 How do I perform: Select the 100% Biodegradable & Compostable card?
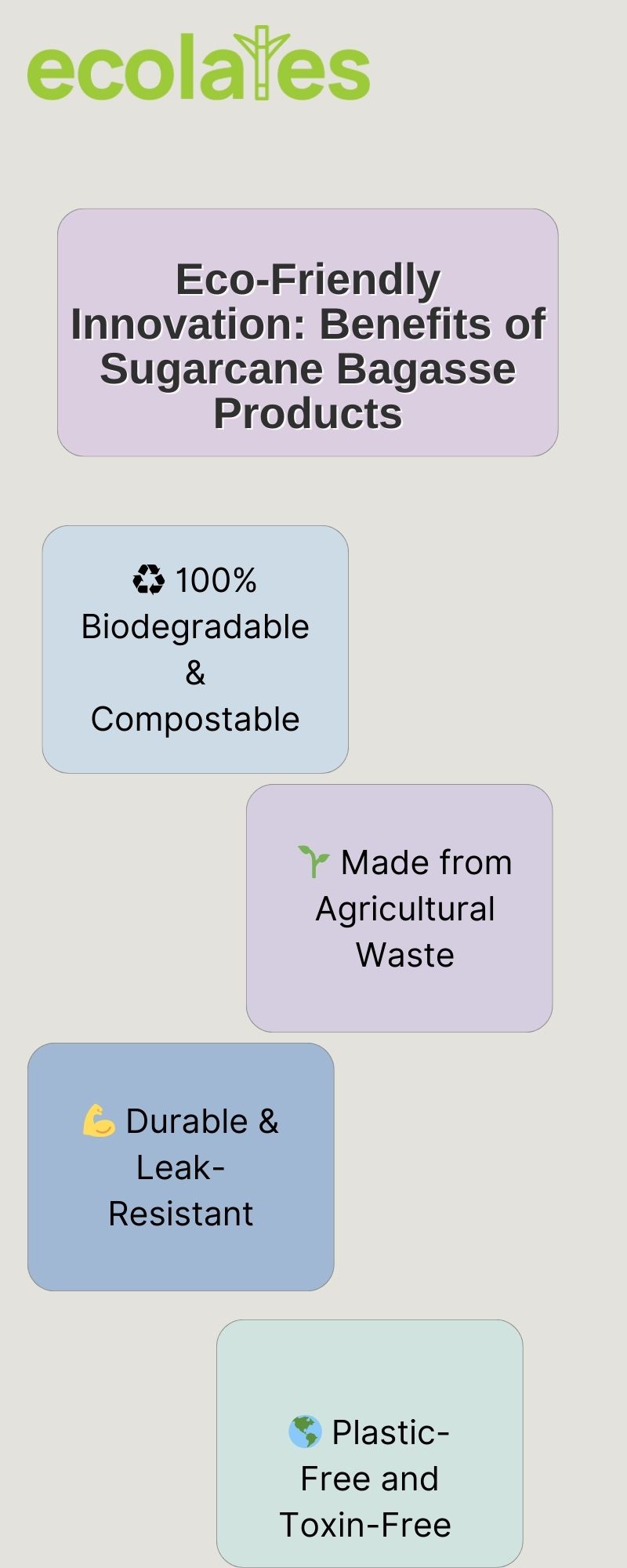pos(195,649)
